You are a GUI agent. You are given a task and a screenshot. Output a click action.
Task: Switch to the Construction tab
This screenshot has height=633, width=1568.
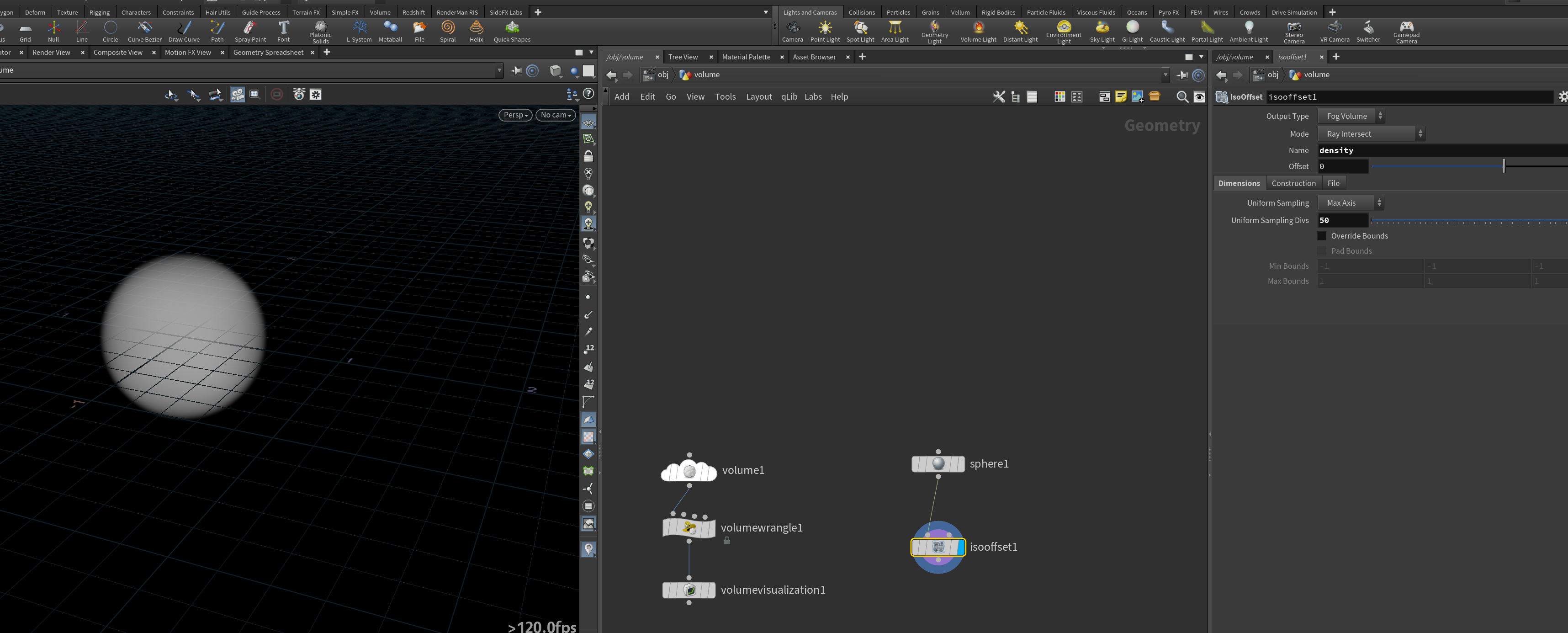pos(1293,183)
